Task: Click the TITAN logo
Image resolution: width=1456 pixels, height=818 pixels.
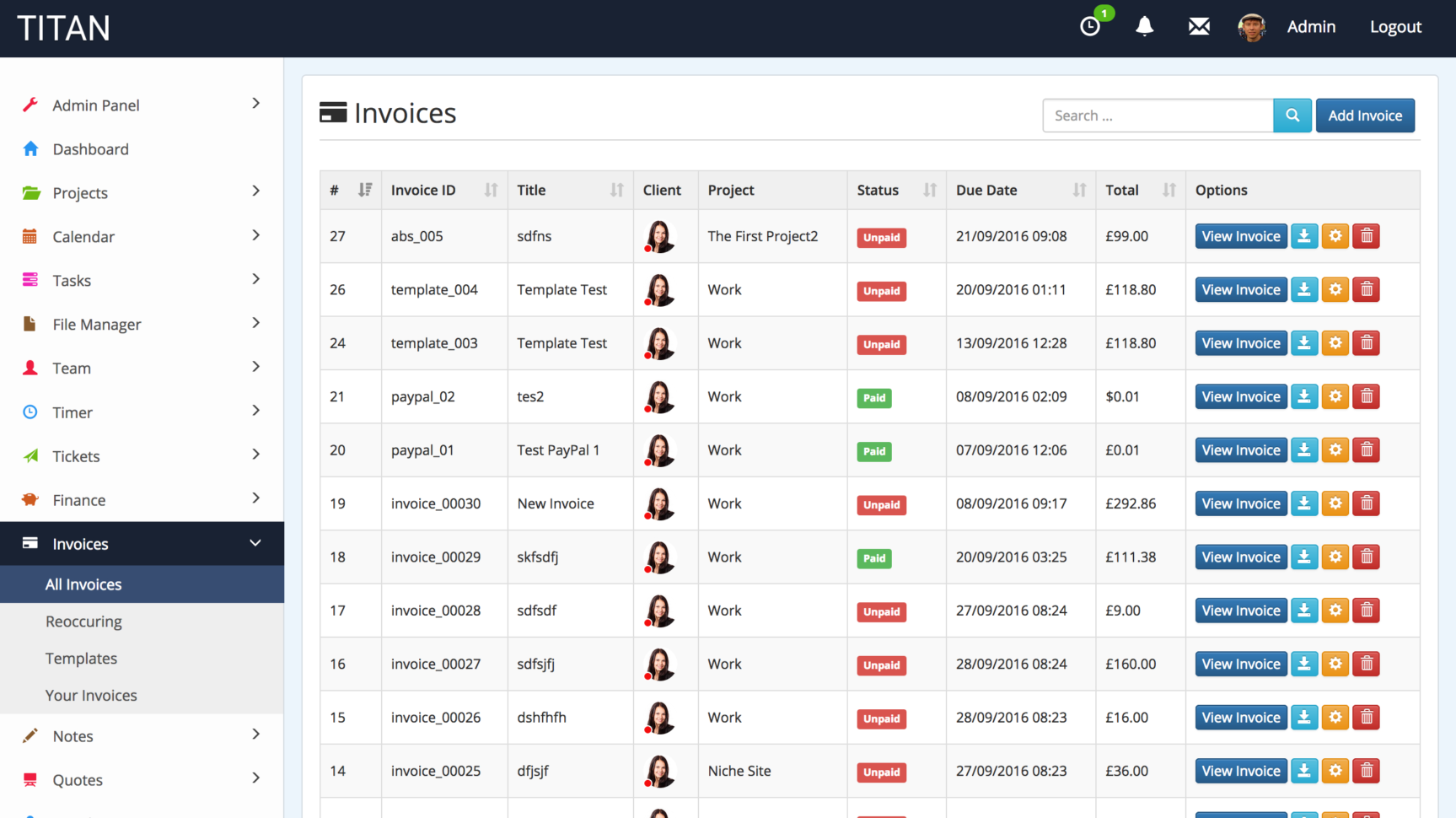Action: (64, 29)
